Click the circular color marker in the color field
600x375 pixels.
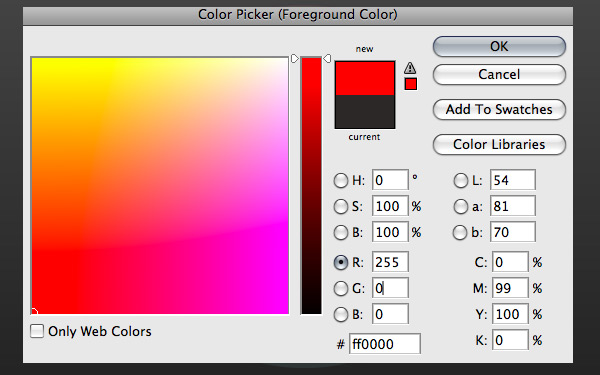point(34,312)
